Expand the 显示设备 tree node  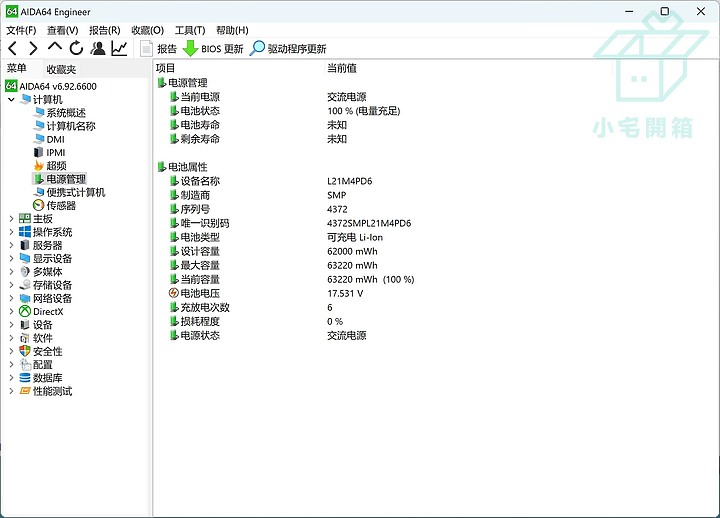pos(11,259)
